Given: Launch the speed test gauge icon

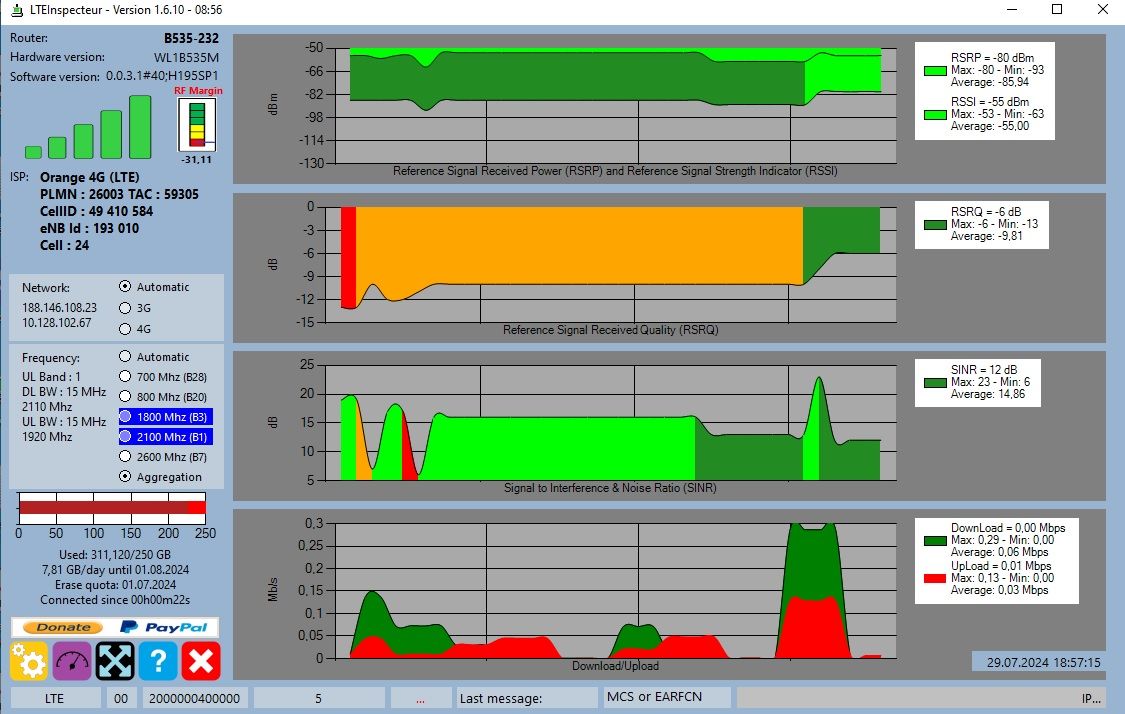Looking at the screenshot, I should (x=72, y=660).
